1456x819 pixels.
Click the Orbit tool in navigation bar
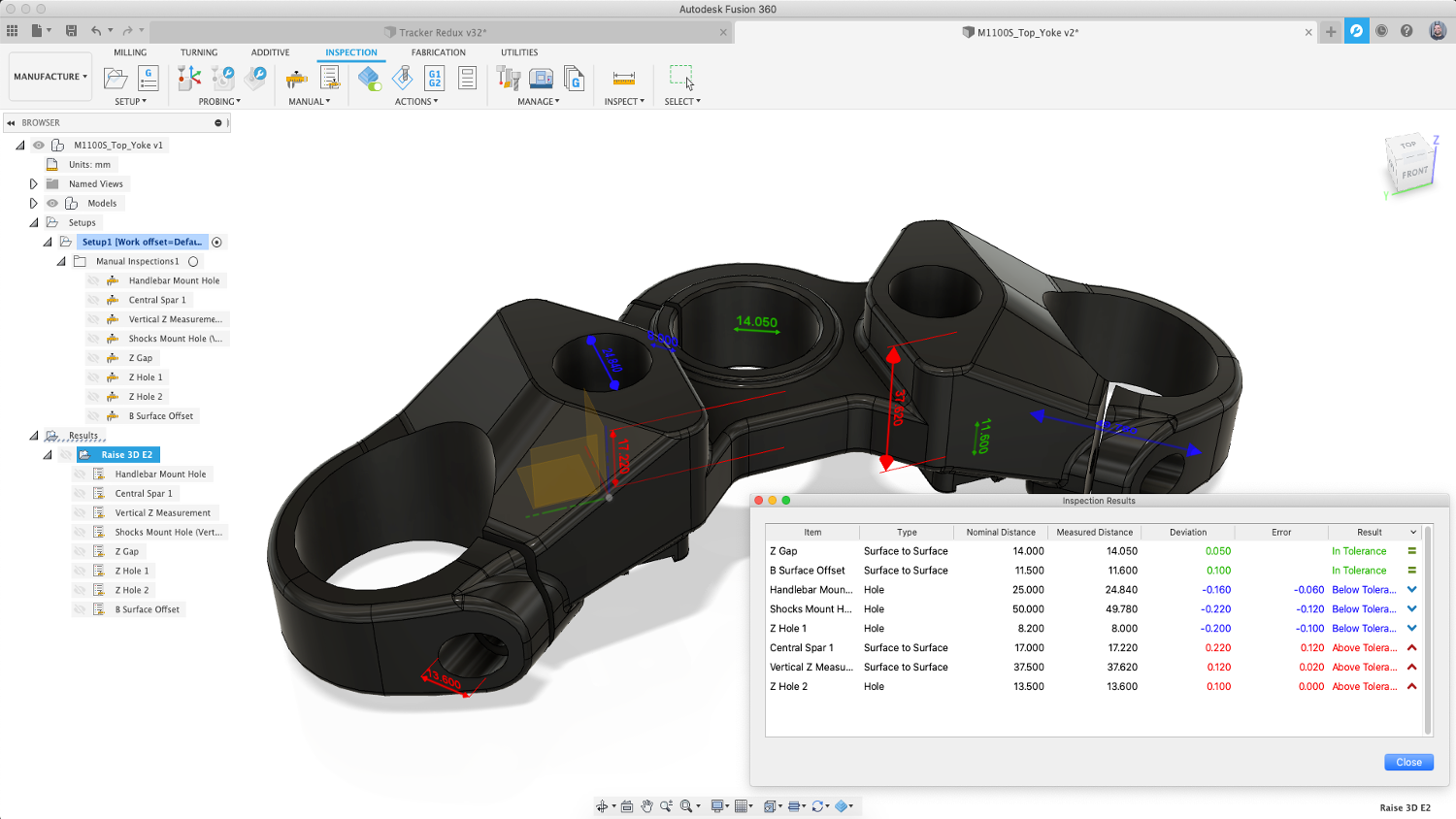(x=603, y=806)
